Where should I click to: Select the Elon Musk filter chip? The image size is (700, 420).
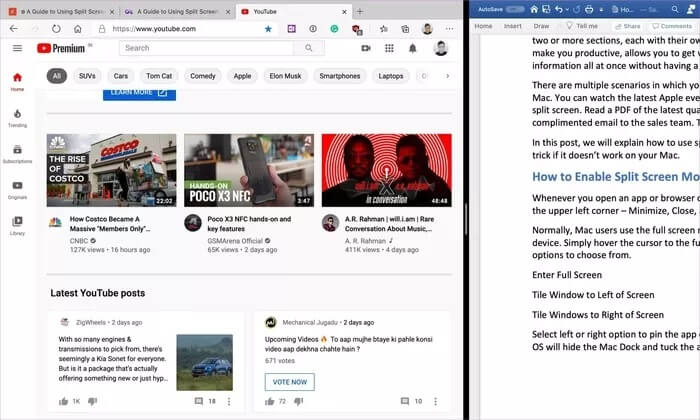285,76
